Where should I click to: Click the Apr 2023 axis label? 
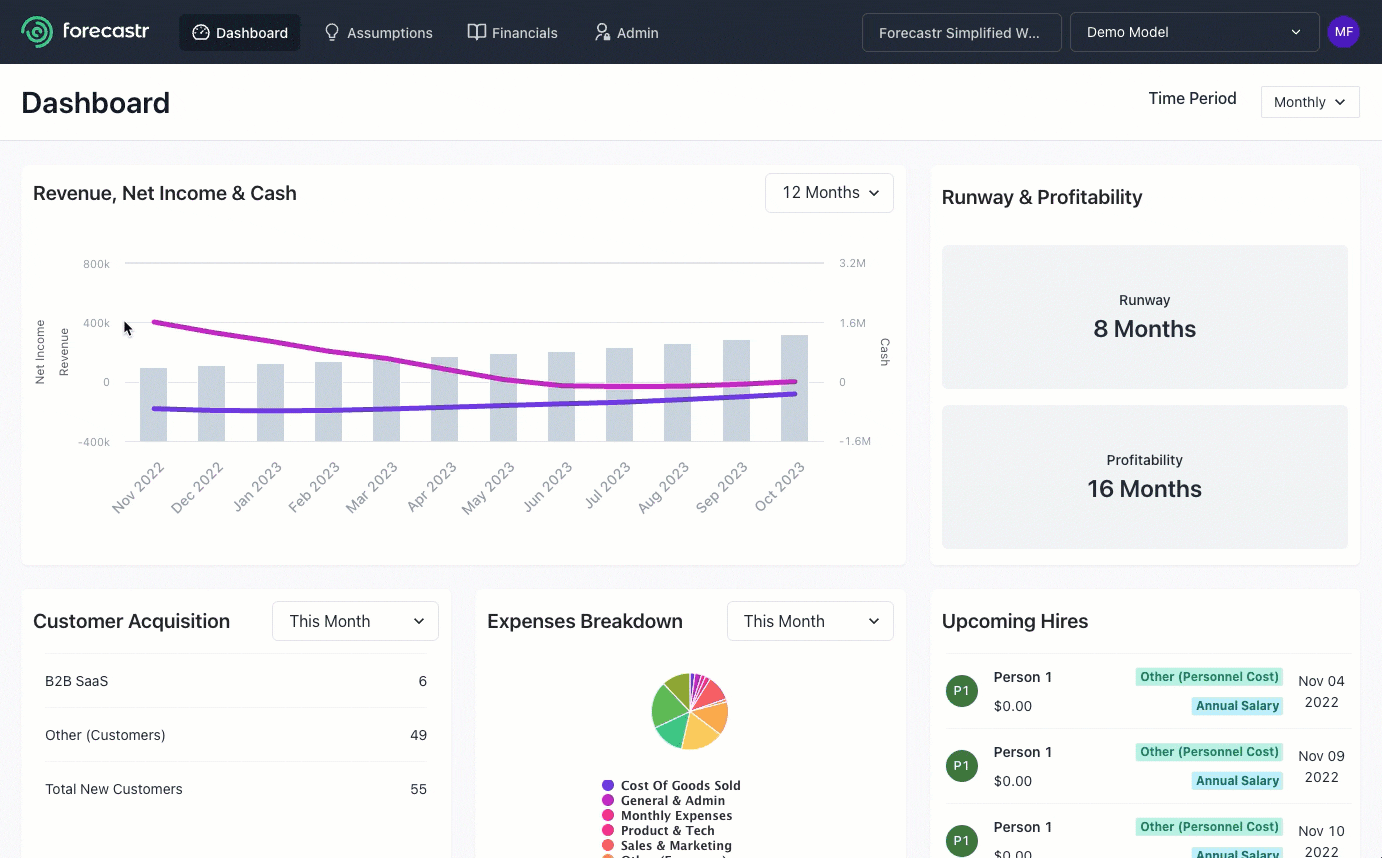pyautogui.click(x=432, y=487)
